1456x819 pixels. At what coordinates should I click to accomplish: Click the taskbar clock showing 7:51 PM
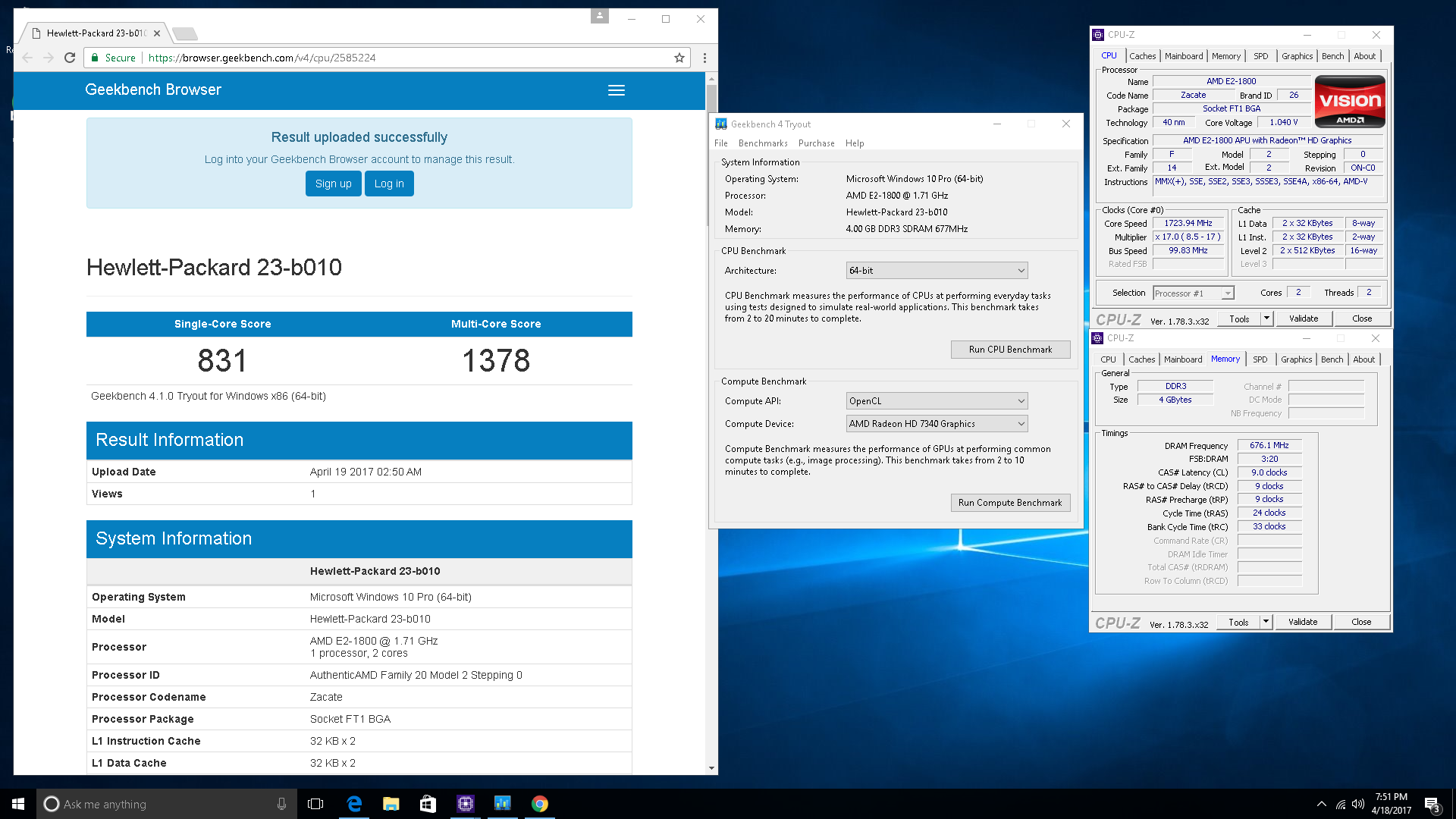(x=1391, y=804)
